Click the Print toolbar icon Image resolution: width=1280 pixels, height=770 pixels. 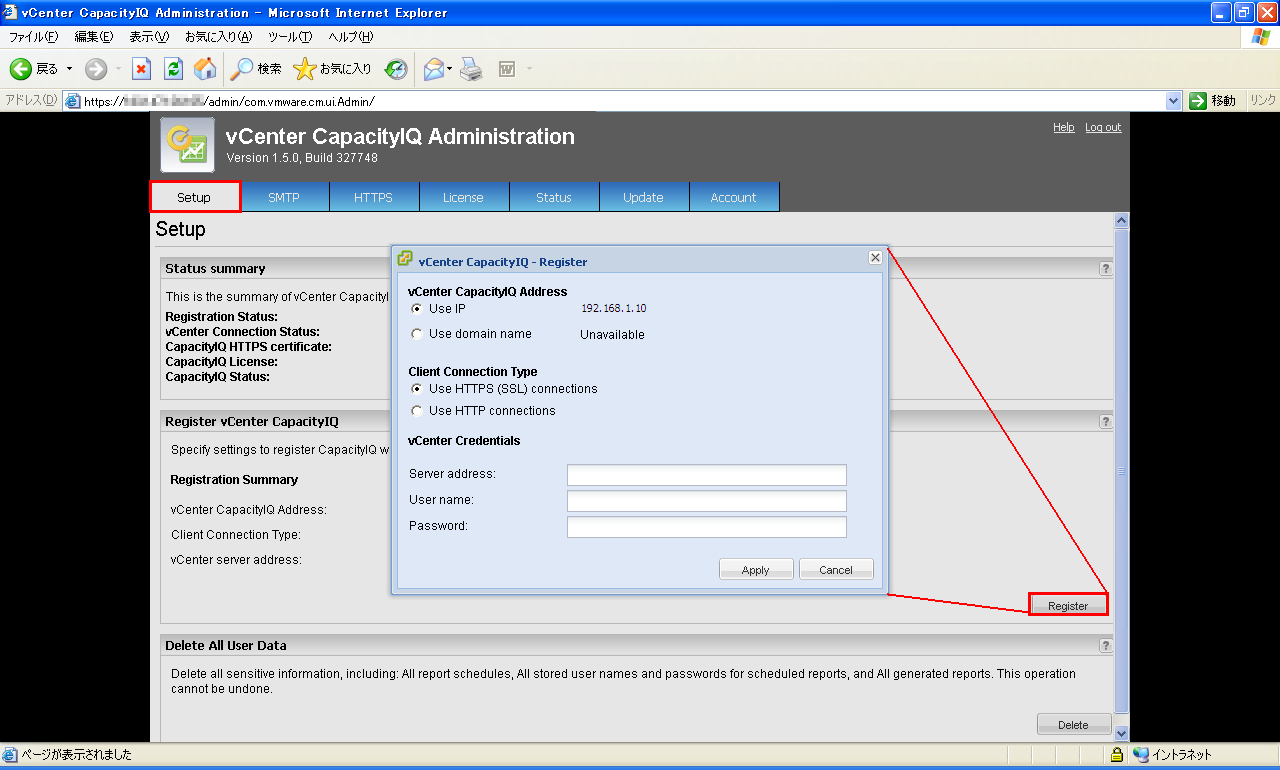471,69
